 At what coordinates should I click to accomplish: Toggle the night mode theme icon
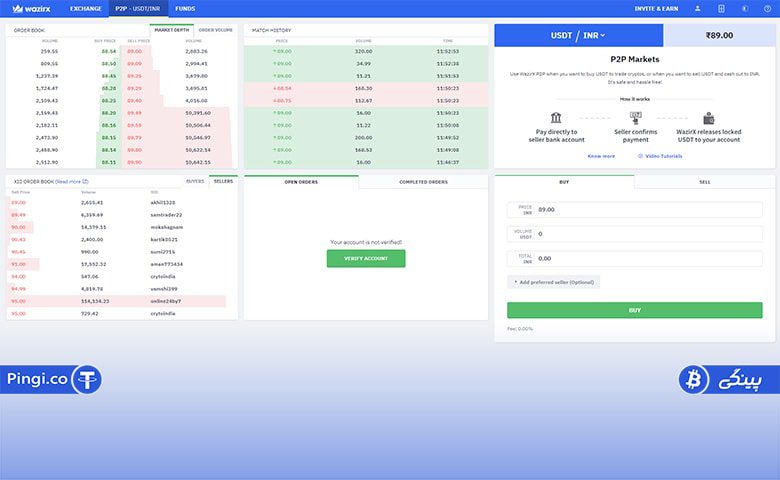[x=745, y=8]
